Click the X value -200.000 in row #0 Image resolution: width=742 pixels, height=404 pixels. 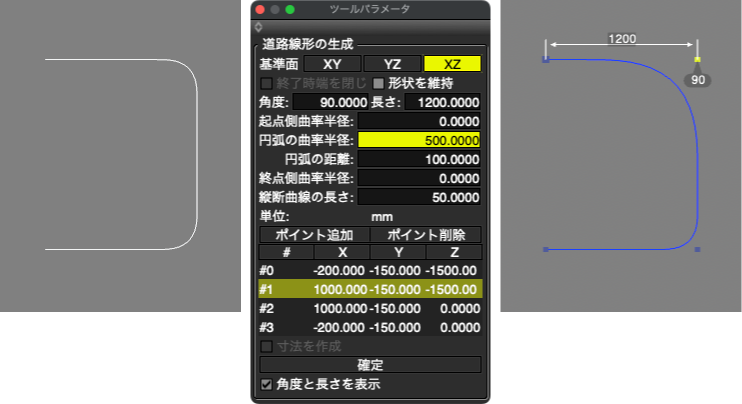click(x=339, y=271)
